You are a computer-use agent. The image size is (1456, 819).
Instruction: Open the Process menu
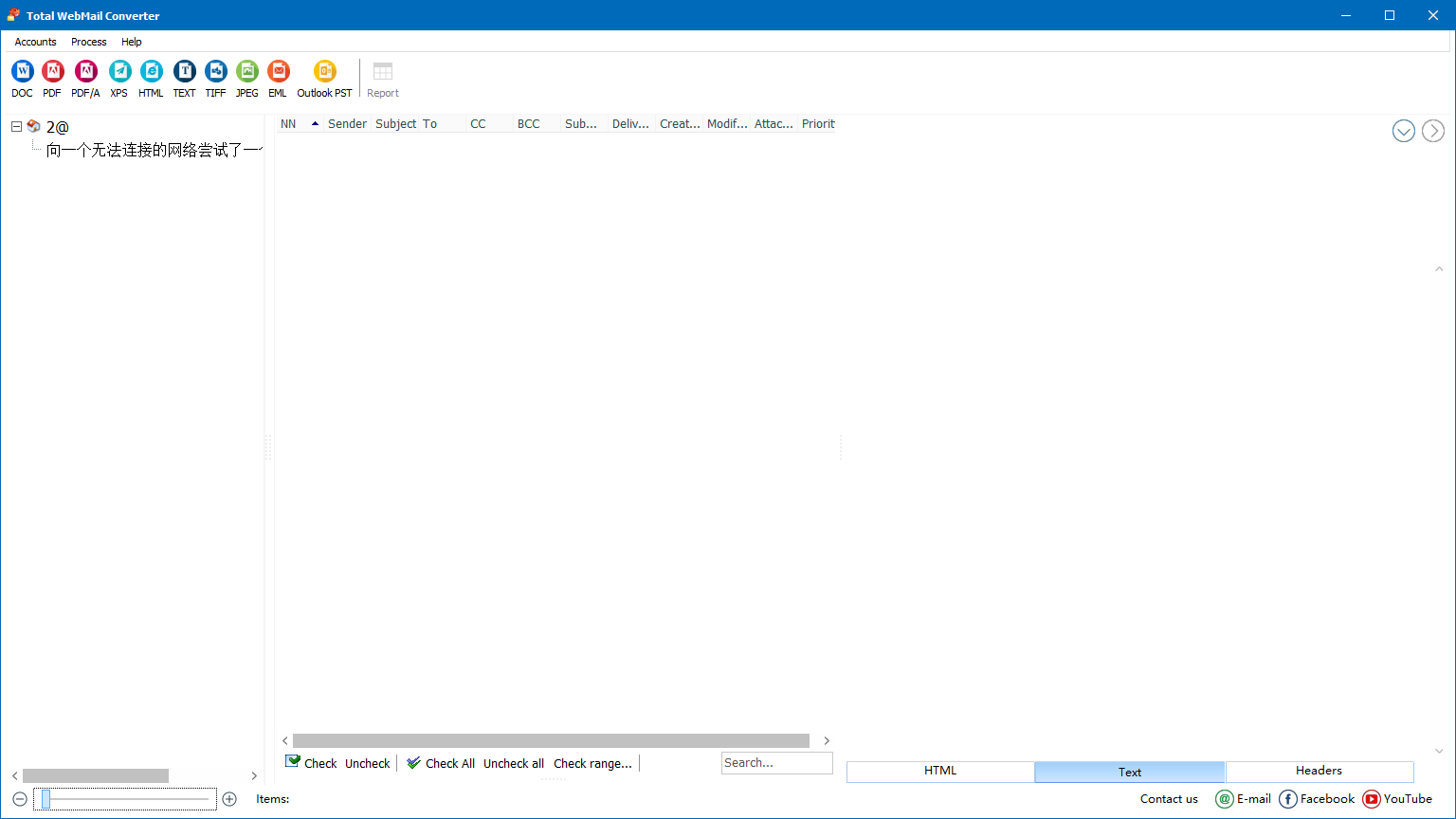pos(88,42)
